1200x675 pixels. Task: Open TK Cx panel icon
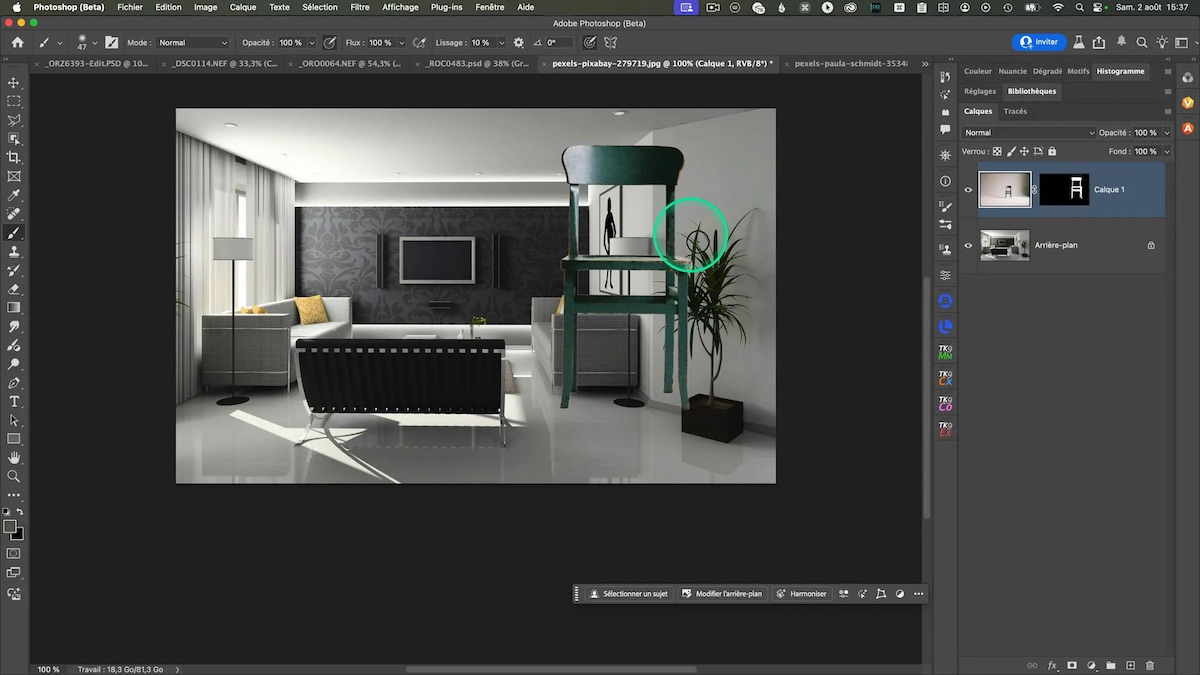click(x=945, y=378)
